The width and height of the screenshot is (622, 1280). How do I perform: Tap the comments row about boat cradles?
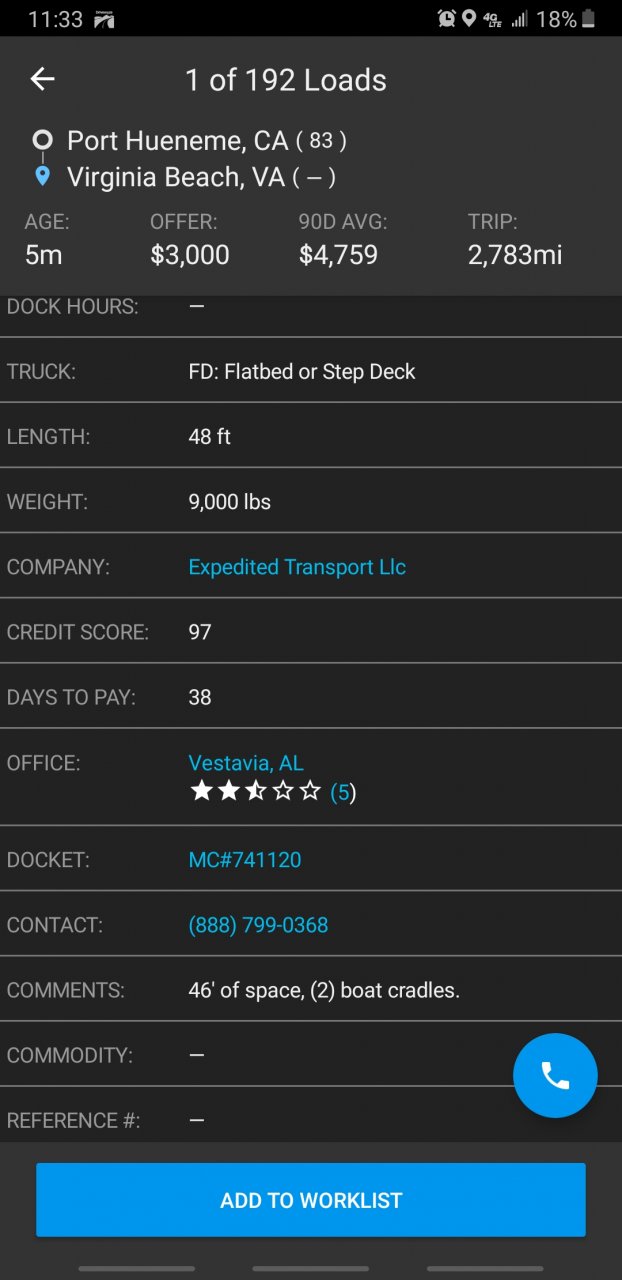tap(324, 990)
